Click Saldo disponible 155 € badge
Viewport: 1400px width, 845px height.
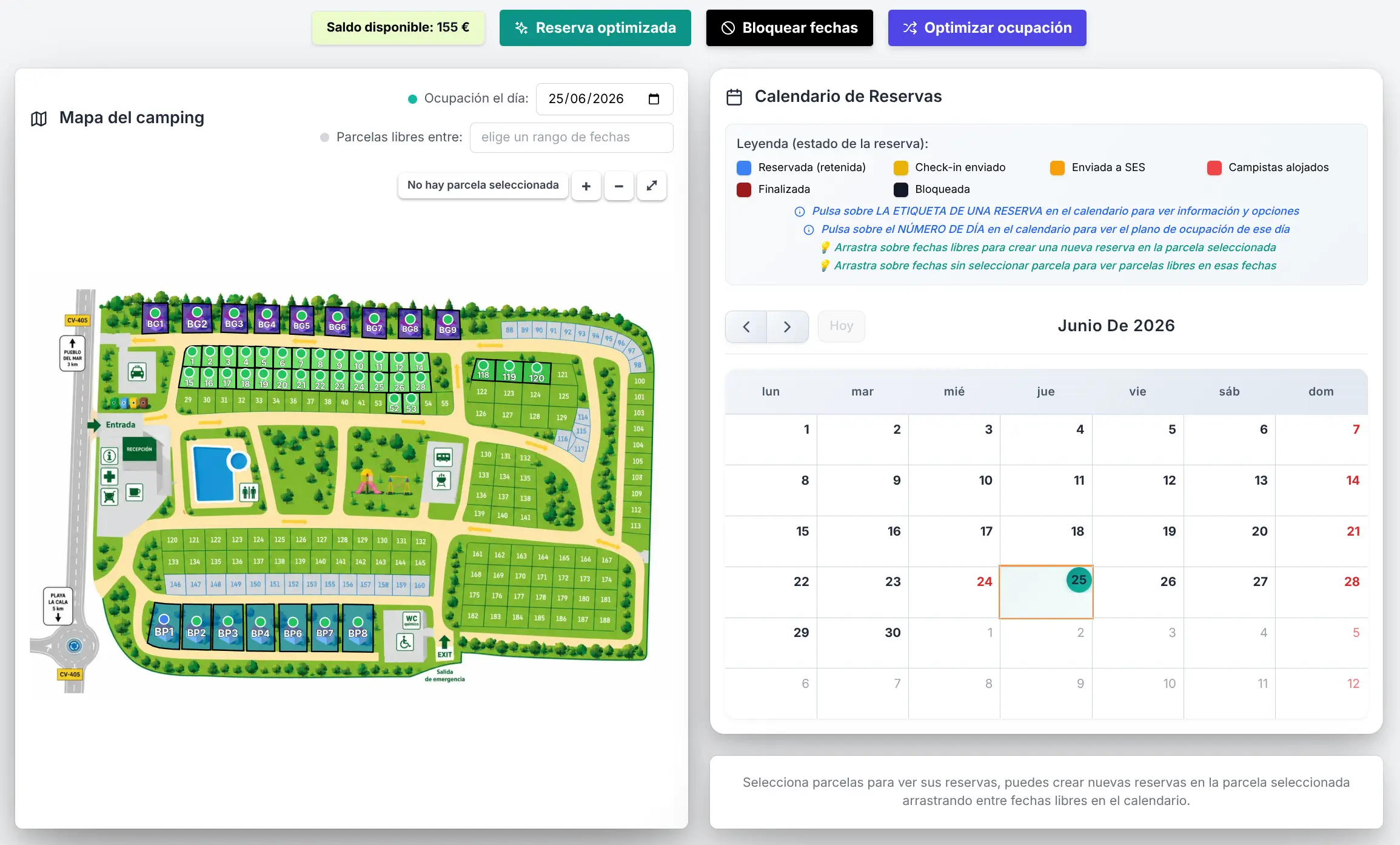point(398,27)
